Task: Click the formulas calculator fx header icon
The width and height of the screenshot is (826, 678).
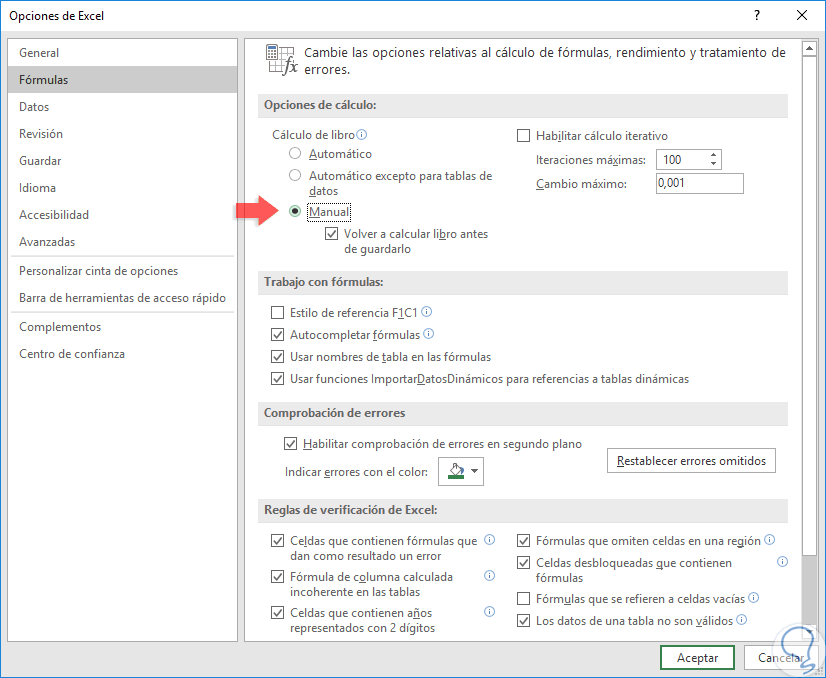Action: tap(282, 60)
